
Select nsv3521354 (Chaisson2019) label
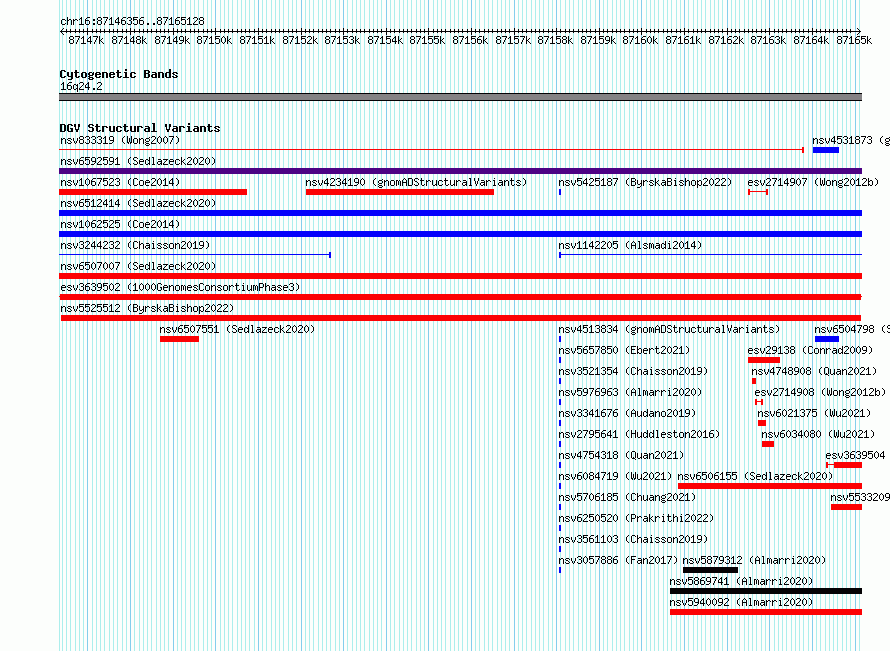pyautogui.click(x=633, y=371)
